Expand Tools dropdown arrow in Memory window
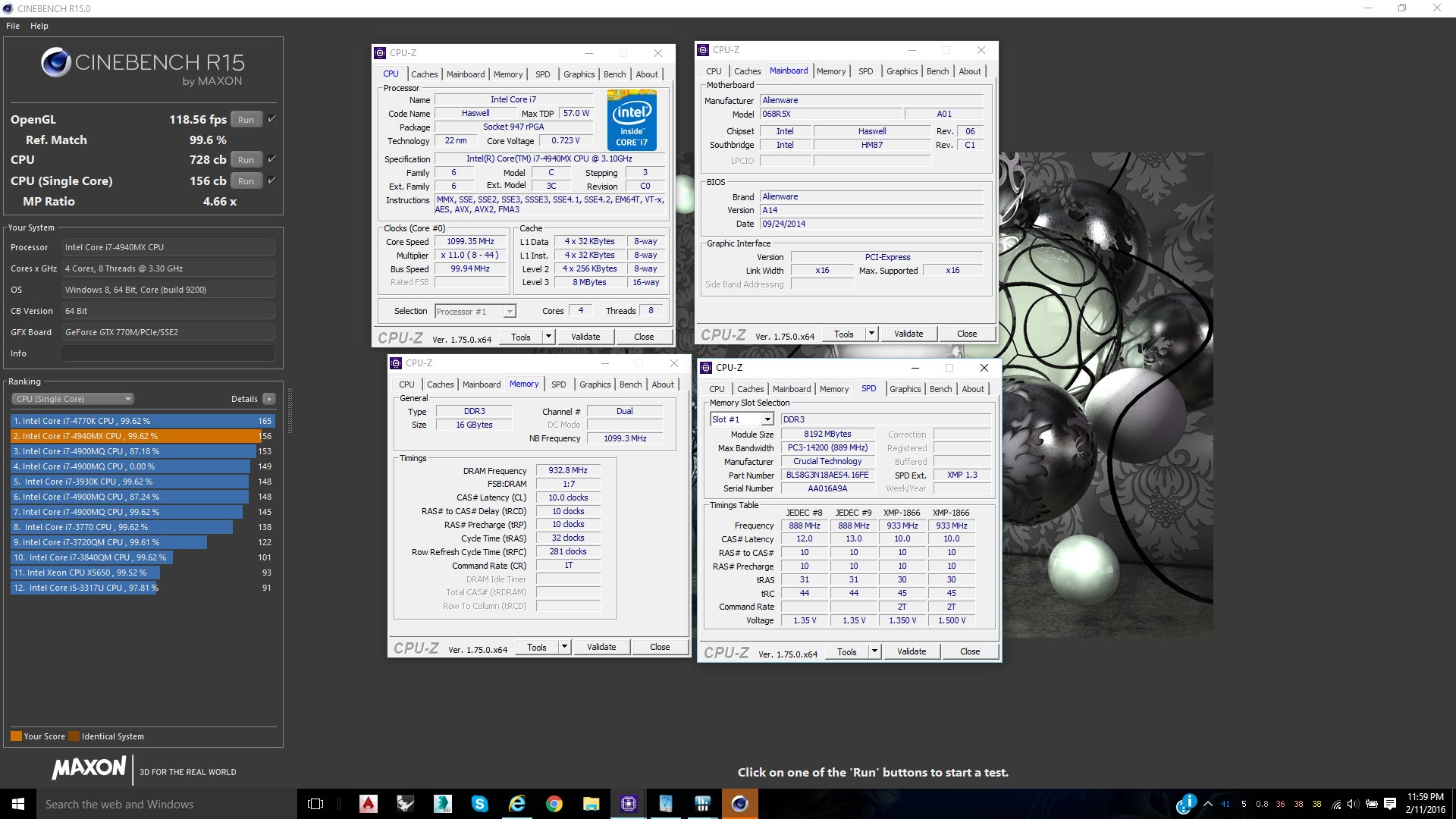 coord(564,647)
